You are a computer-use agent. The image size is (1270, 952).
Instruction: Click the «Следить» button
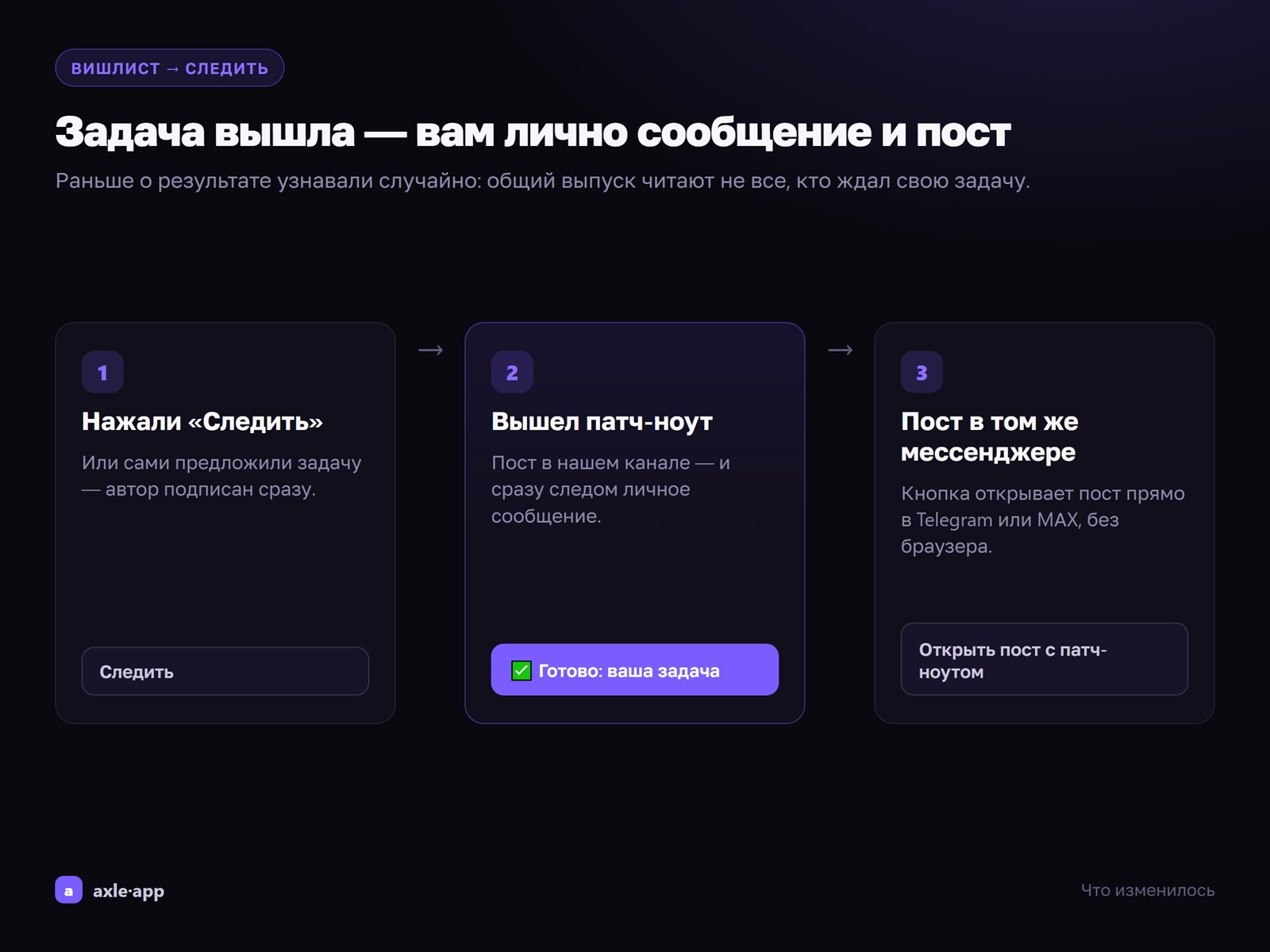click(225, 671)
